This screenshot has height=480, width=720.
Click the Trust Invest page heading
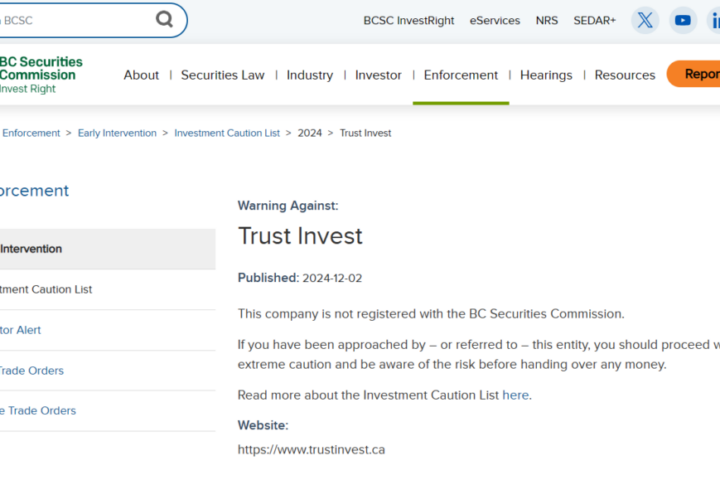pos(300,236)
